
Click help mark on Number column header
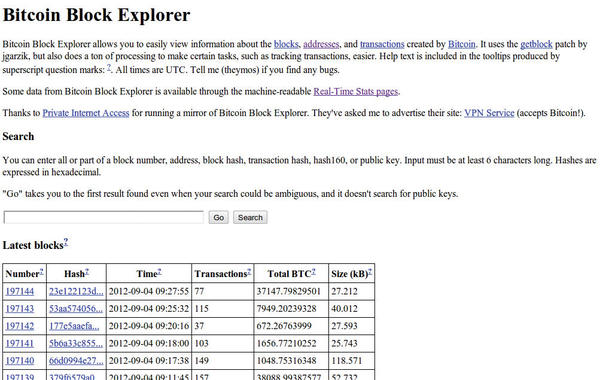pyautogui.click(x=42, y=271)
